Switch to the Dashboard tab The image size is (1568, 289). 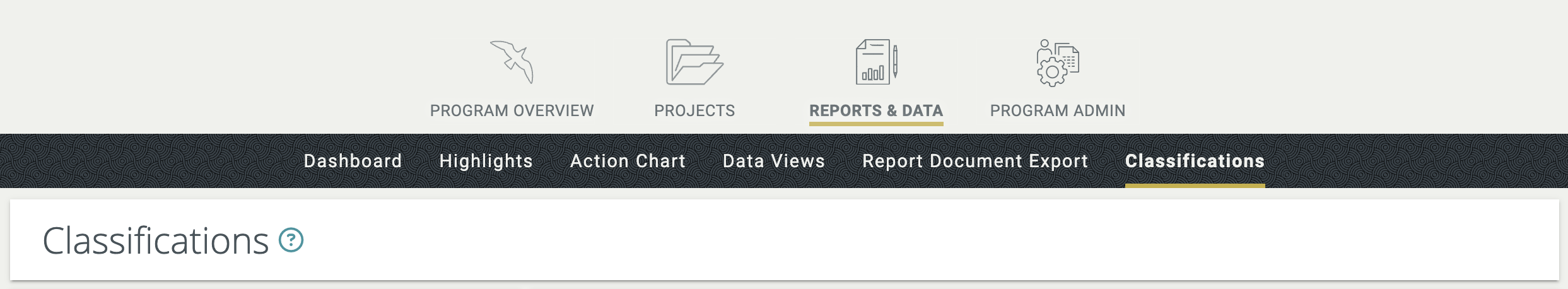(x=353, y=161)
